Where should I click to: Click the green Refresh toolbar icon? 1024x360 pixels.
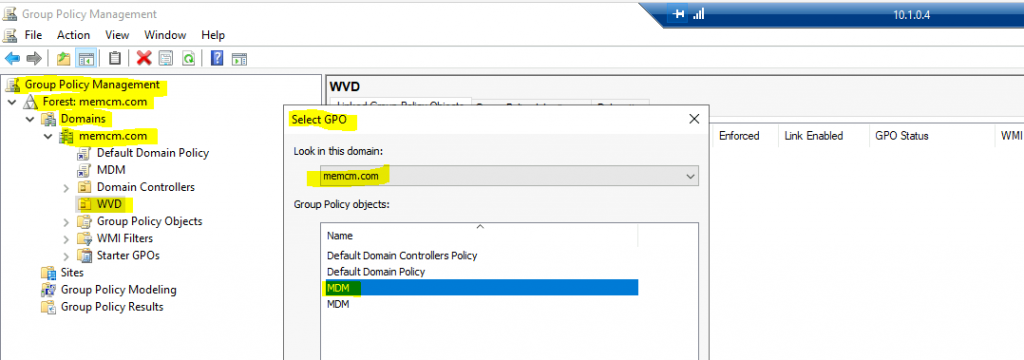coord(188,59)
